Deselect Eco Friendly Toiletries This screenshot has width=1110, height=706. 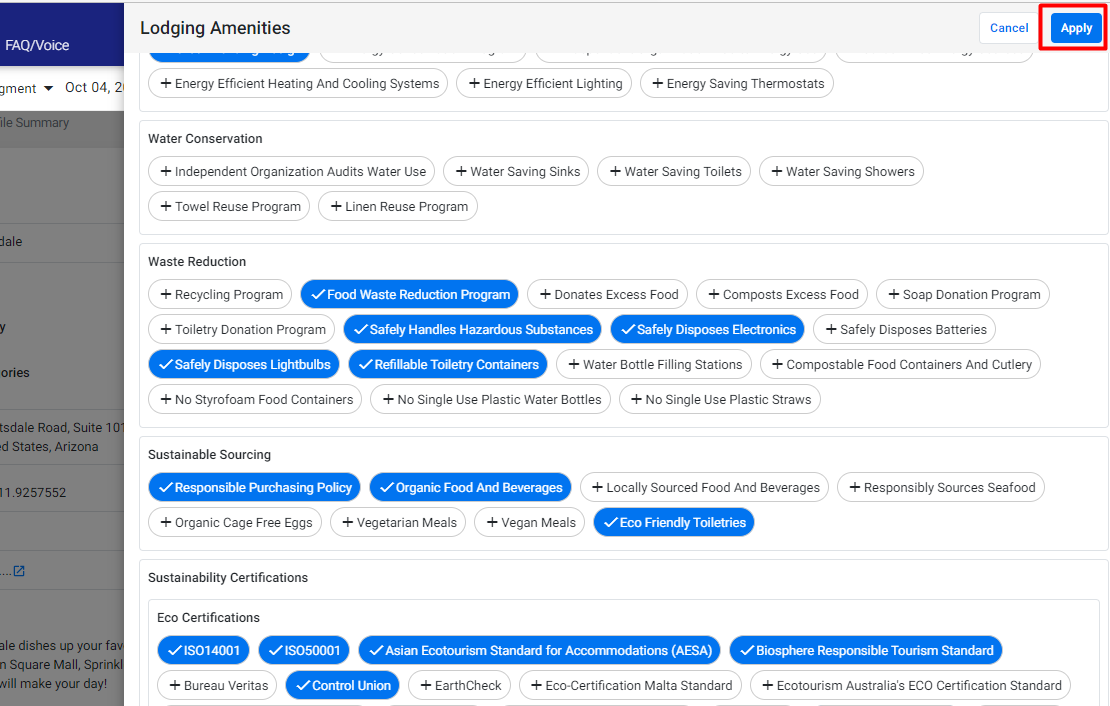click(674, 522)
